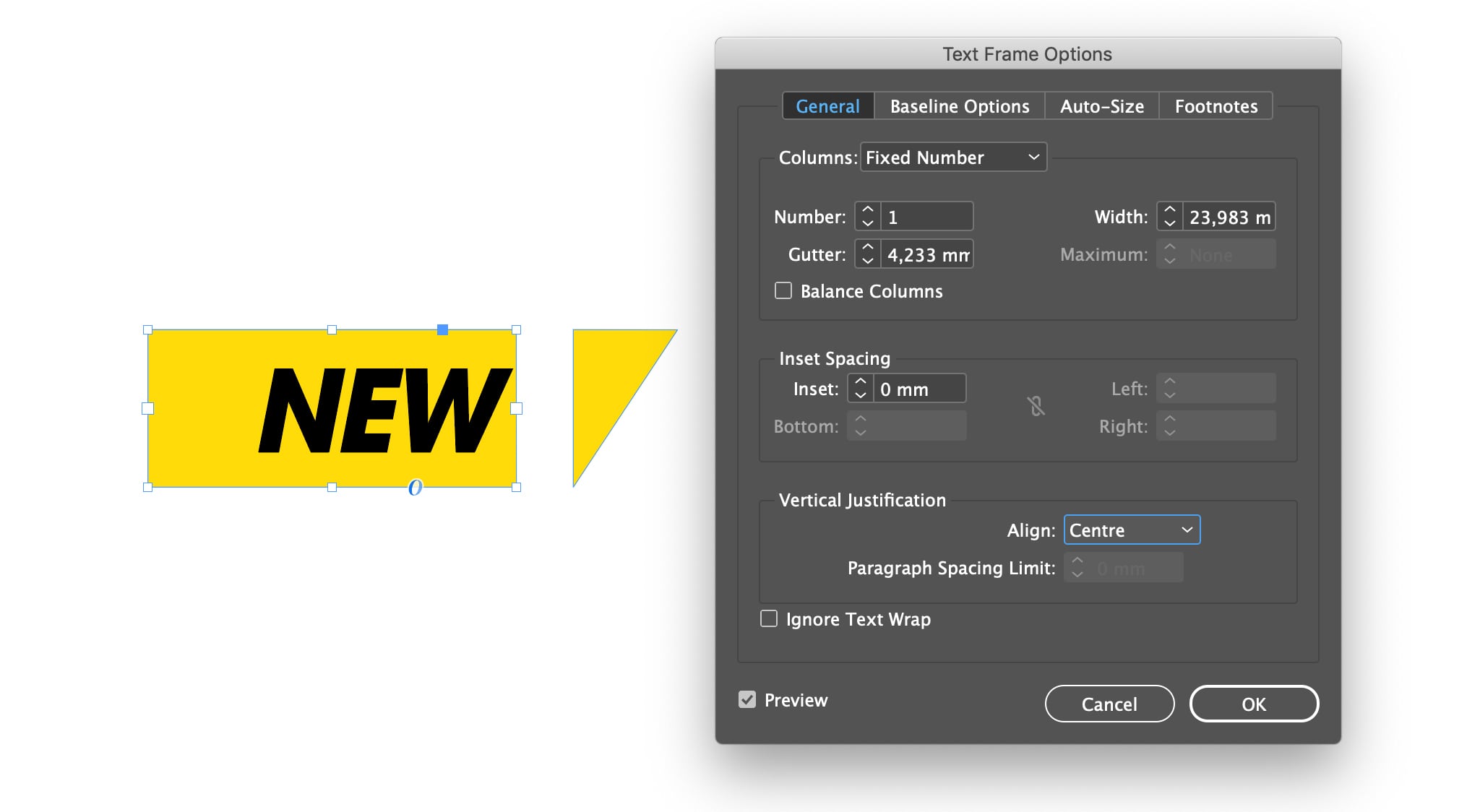This screenshot has width=1480, height=812.
Task: Uncheck the Preview checkbox
Action: pyautogui.click(x=747, y=699)
